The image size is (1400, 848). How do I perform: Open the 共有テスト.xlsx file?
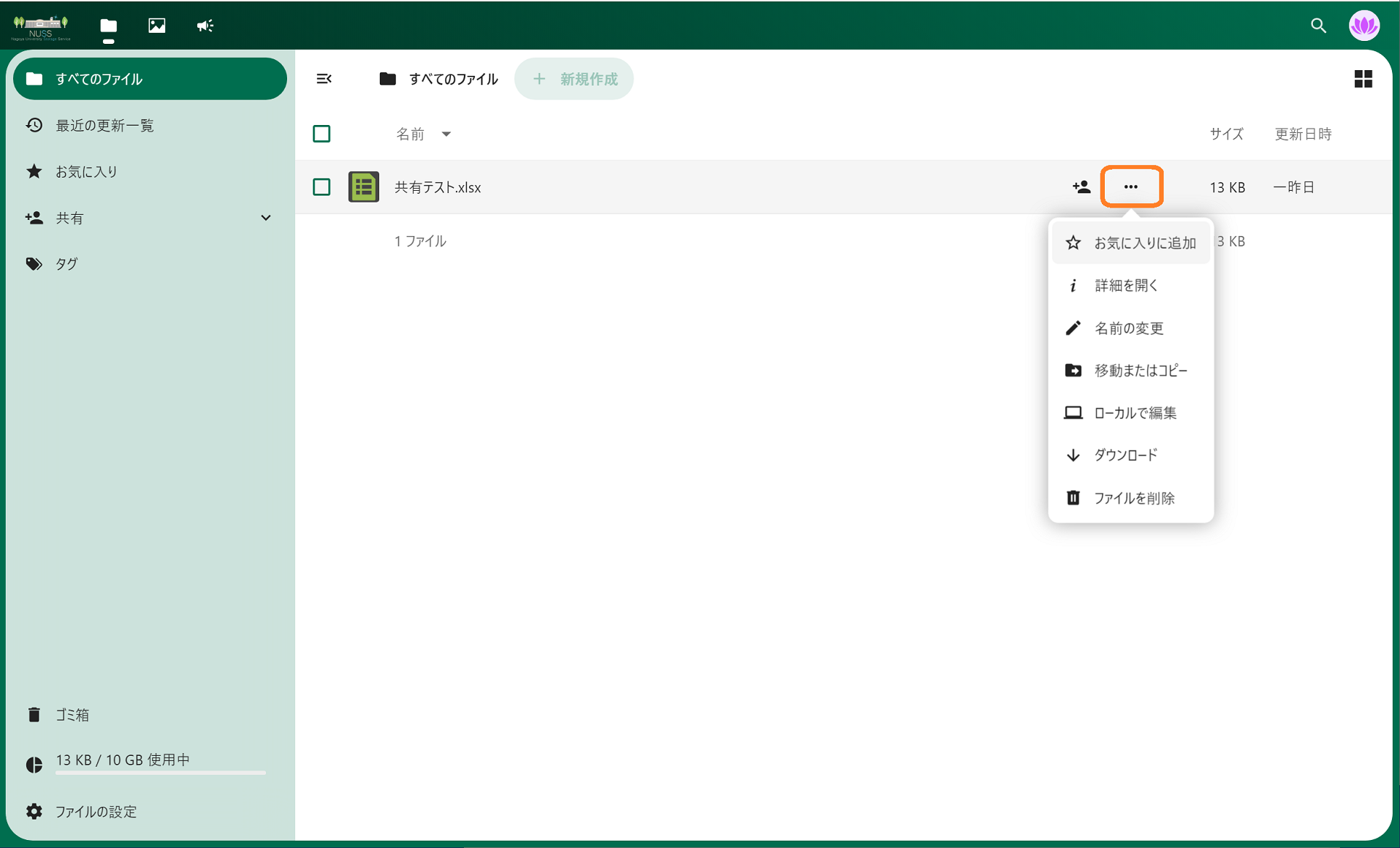438,187
